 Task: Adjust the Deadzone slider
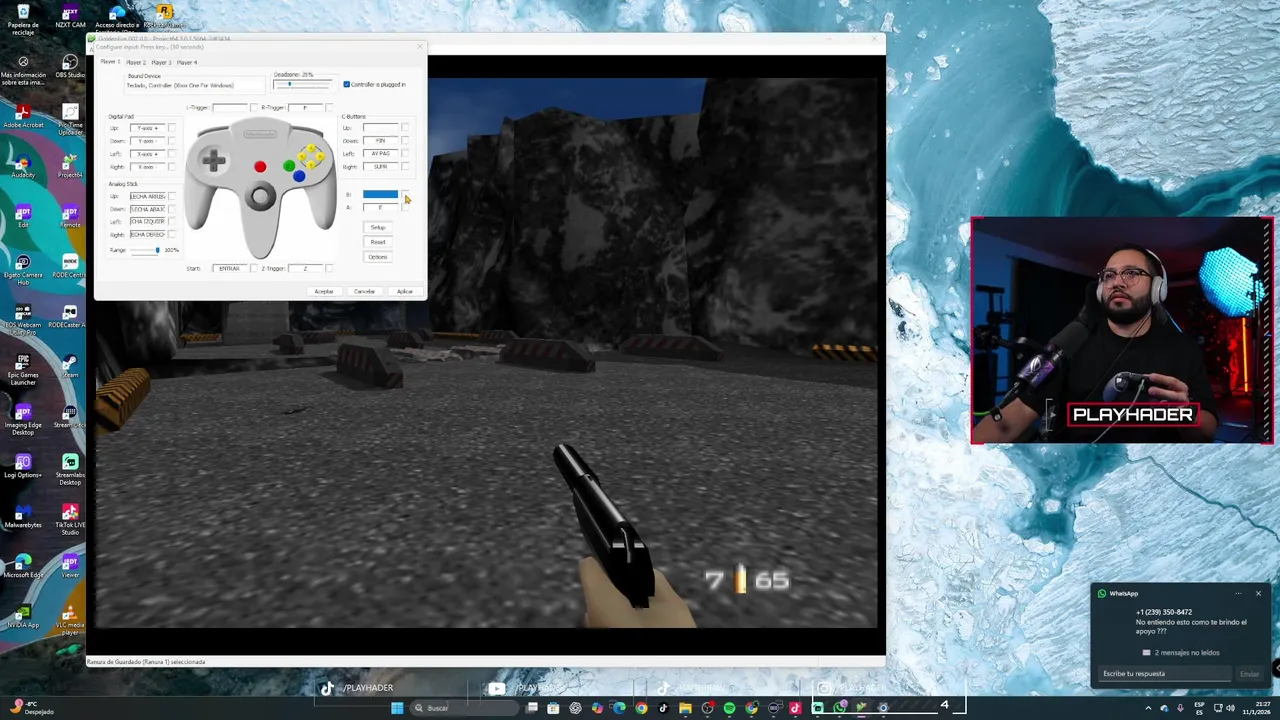point(302,85)
